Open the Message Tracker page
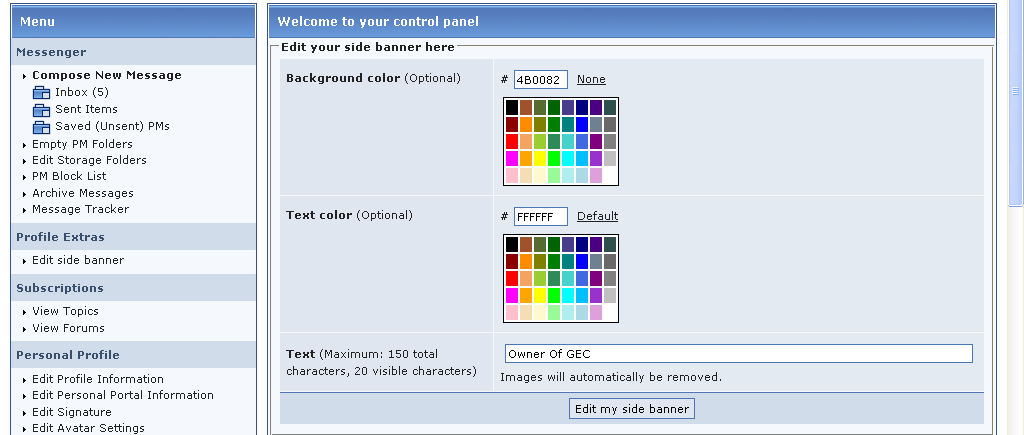 click(x=80, y=209)
